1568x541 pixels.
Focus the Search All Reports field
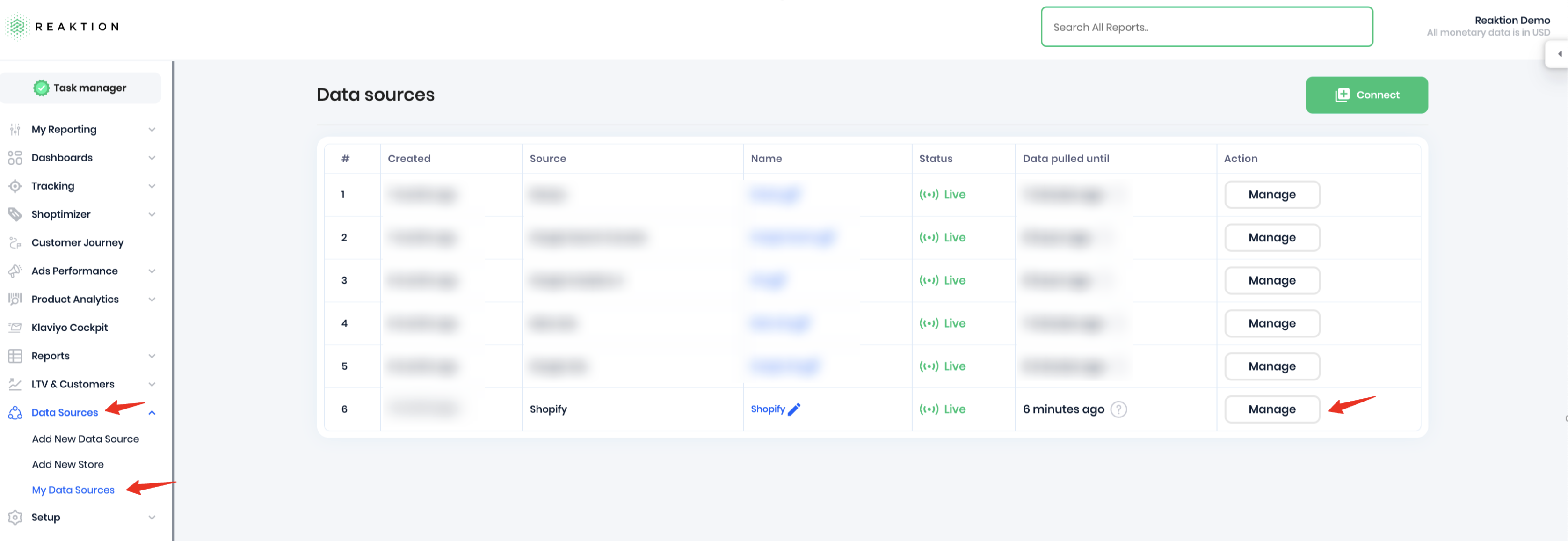click(x=1206, y=28)
